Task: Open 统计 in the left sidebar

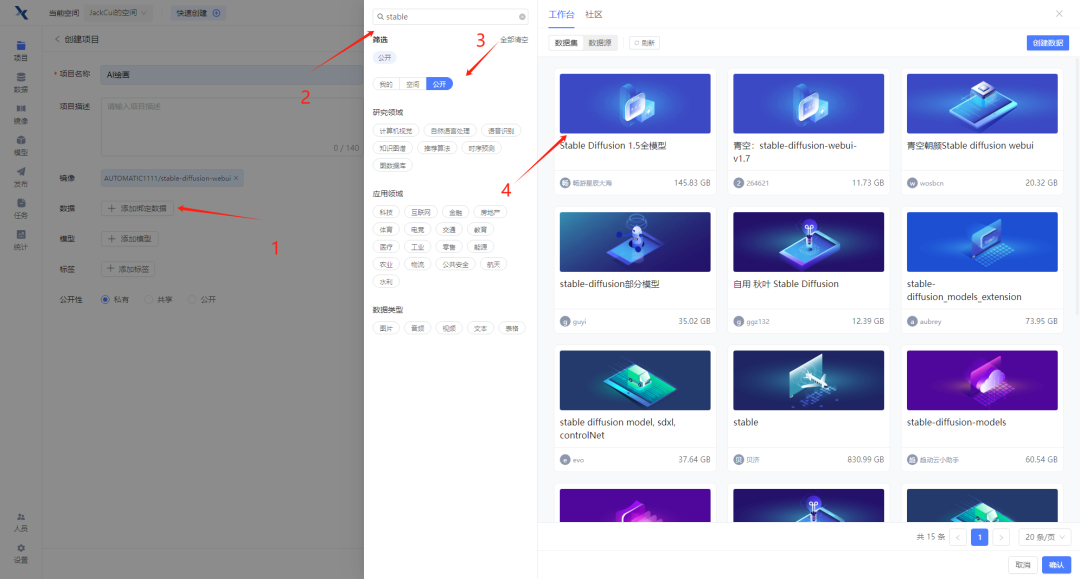Action: pyautogui.click(x=21, y=240)
